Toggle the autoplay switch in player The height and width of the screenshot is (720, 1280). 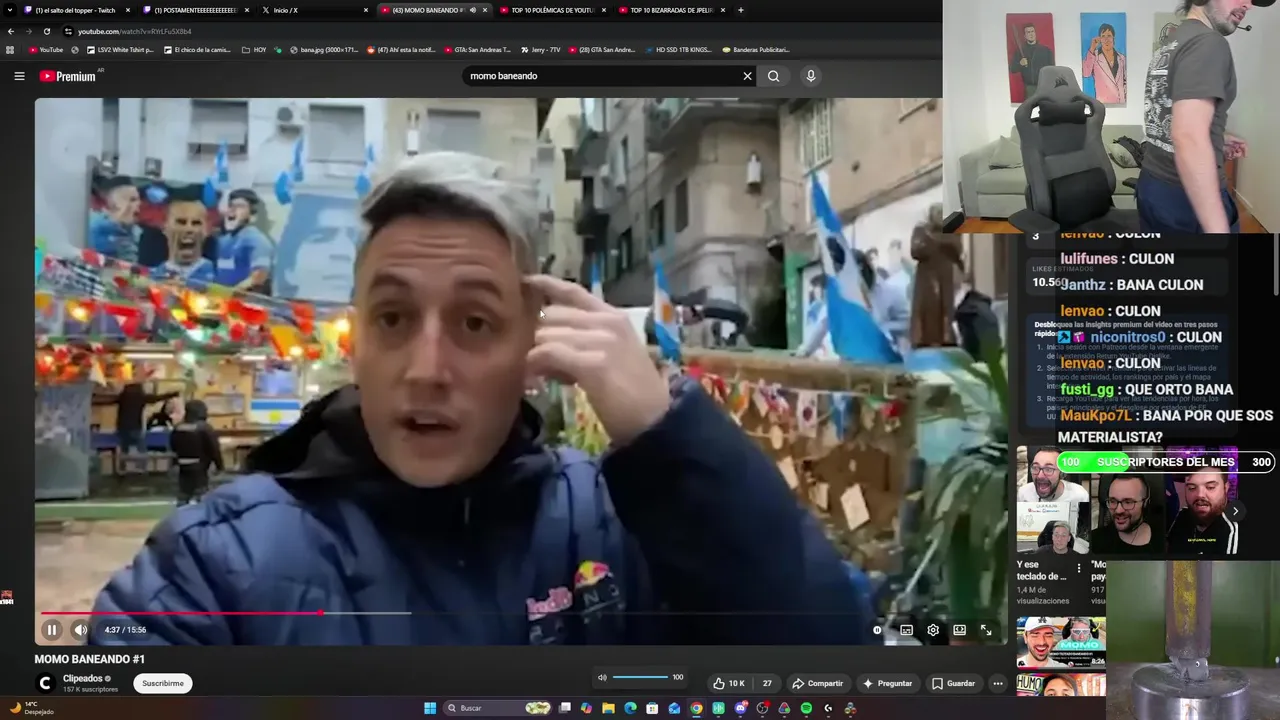click(878, 630)
